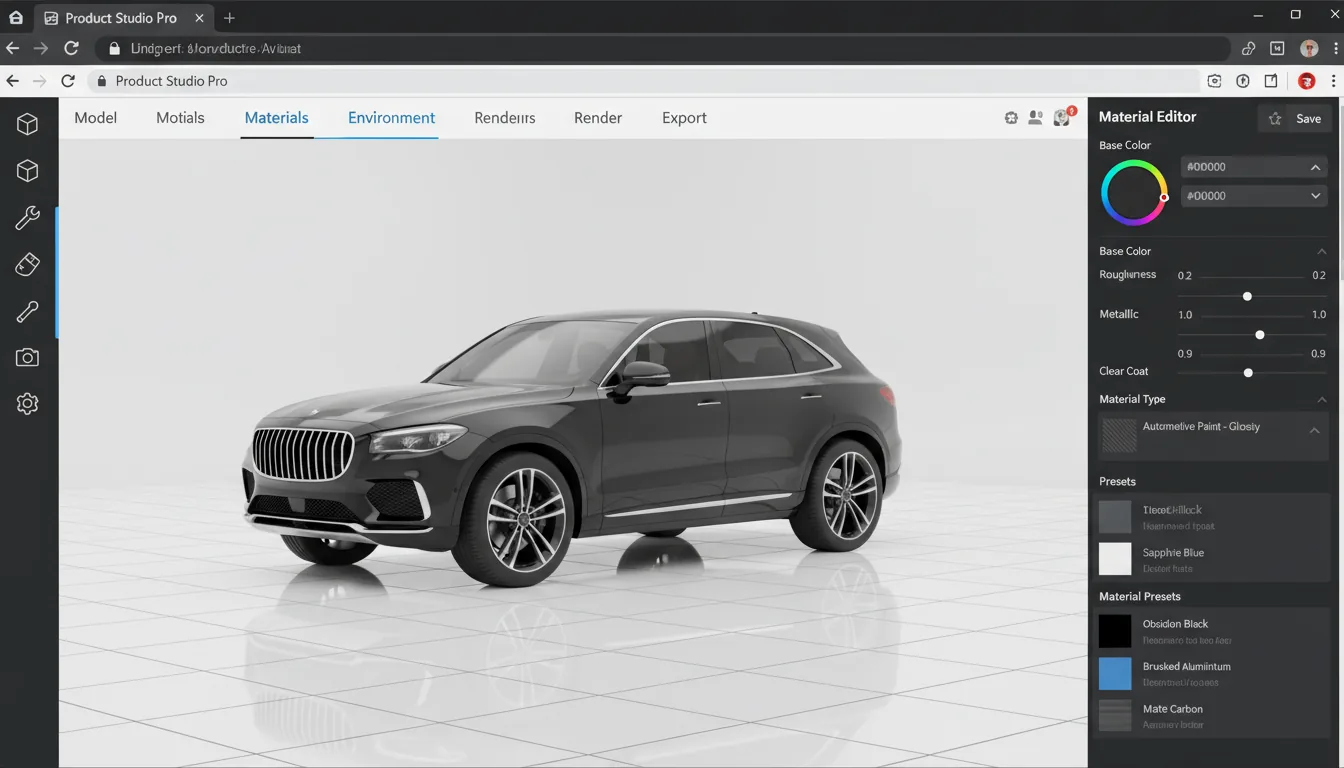Viewport: 1344px width, 768px height.
Task: Switch to the Environment tab
Action: click(391, 117)
